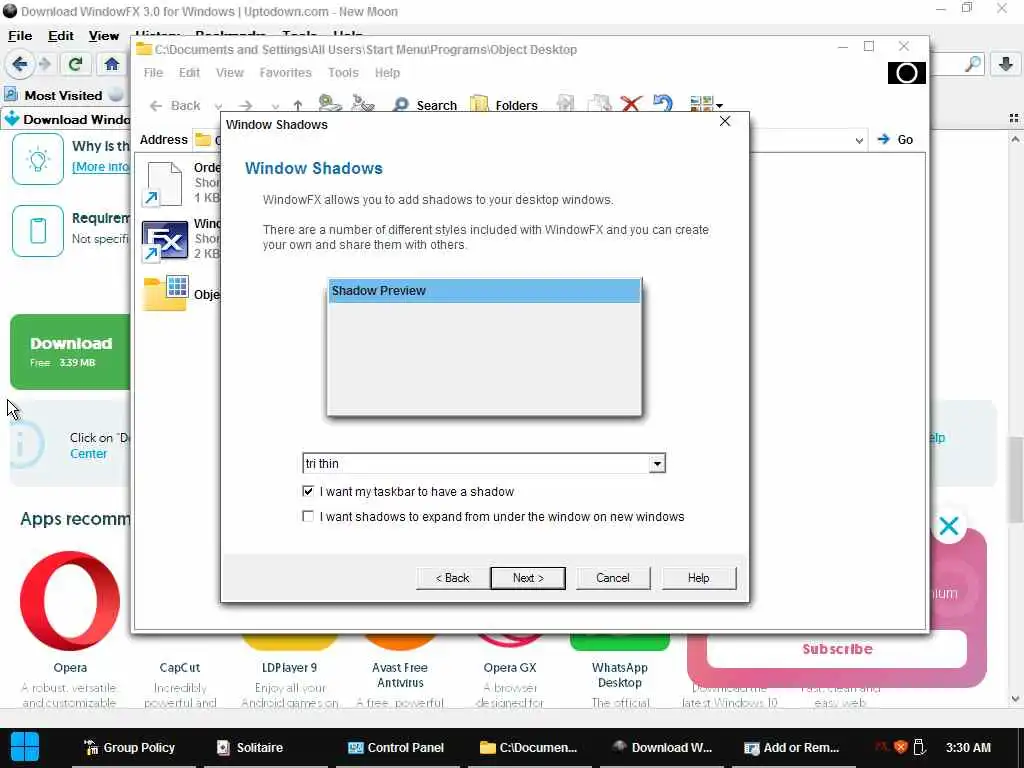The height and width of the screenshot is (768, 1024).
Task: Open Edit menu in the Explorer window
Action: pos(189,72)
